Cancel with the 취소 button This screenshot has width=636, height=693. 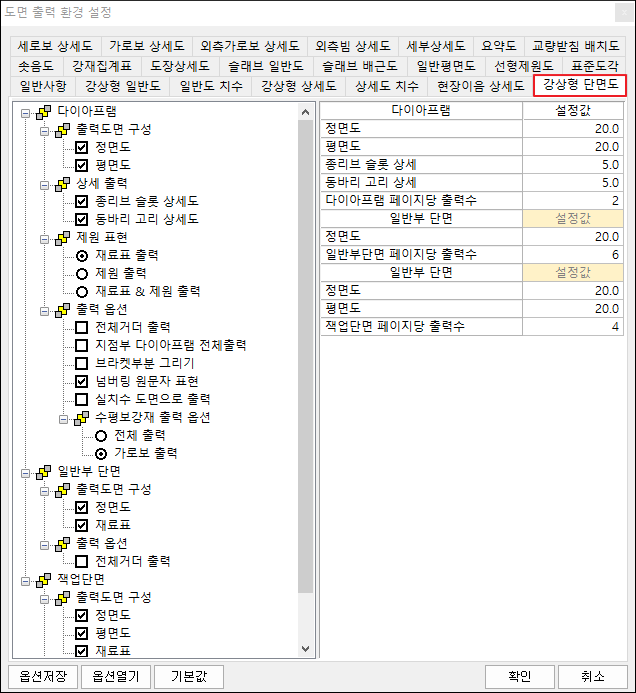click(593, 676)
